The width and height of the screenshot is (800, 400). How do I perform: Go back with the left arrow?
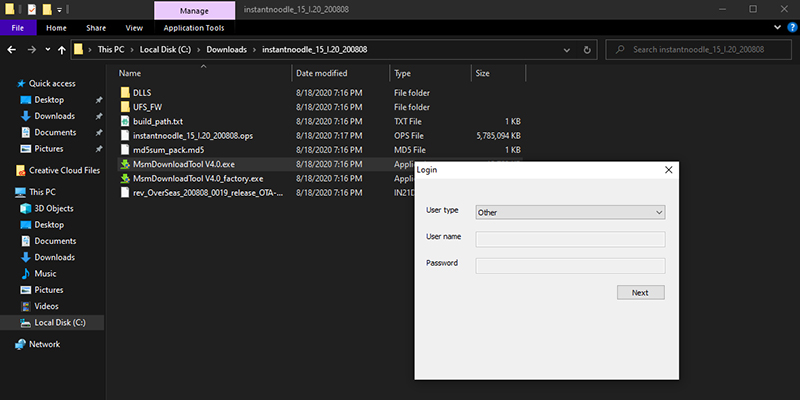[12, 49]
